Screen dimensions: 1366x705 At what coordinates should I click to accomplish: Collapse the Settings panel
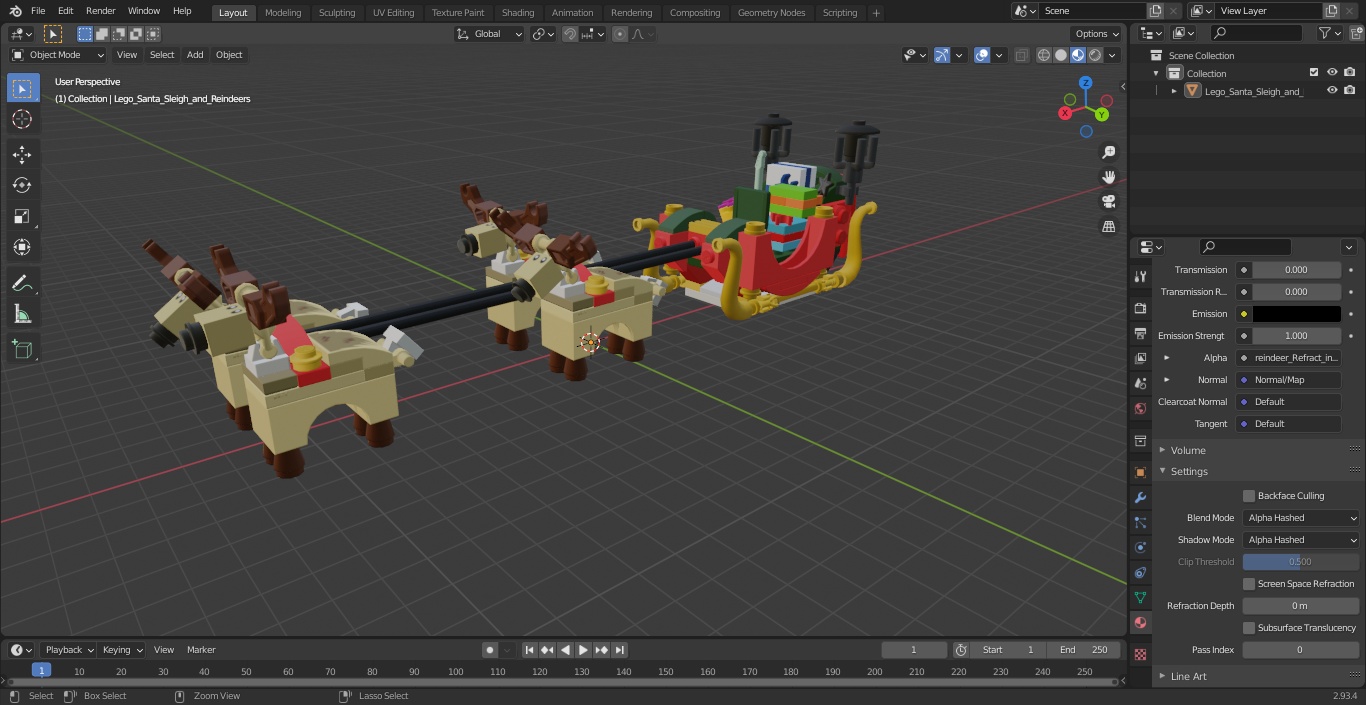point(1188,471)
